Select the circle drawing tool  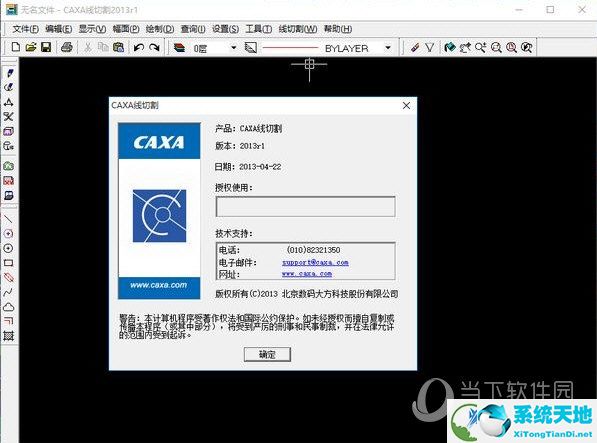(x=9, y=248)
